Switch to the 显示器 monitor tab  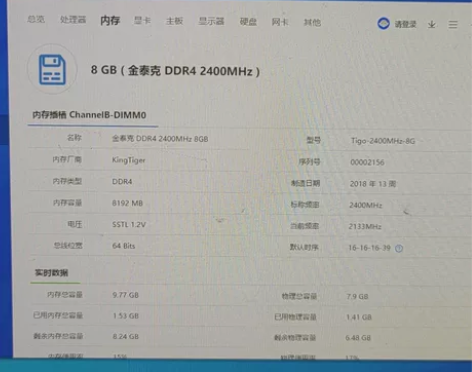(211, 21)
